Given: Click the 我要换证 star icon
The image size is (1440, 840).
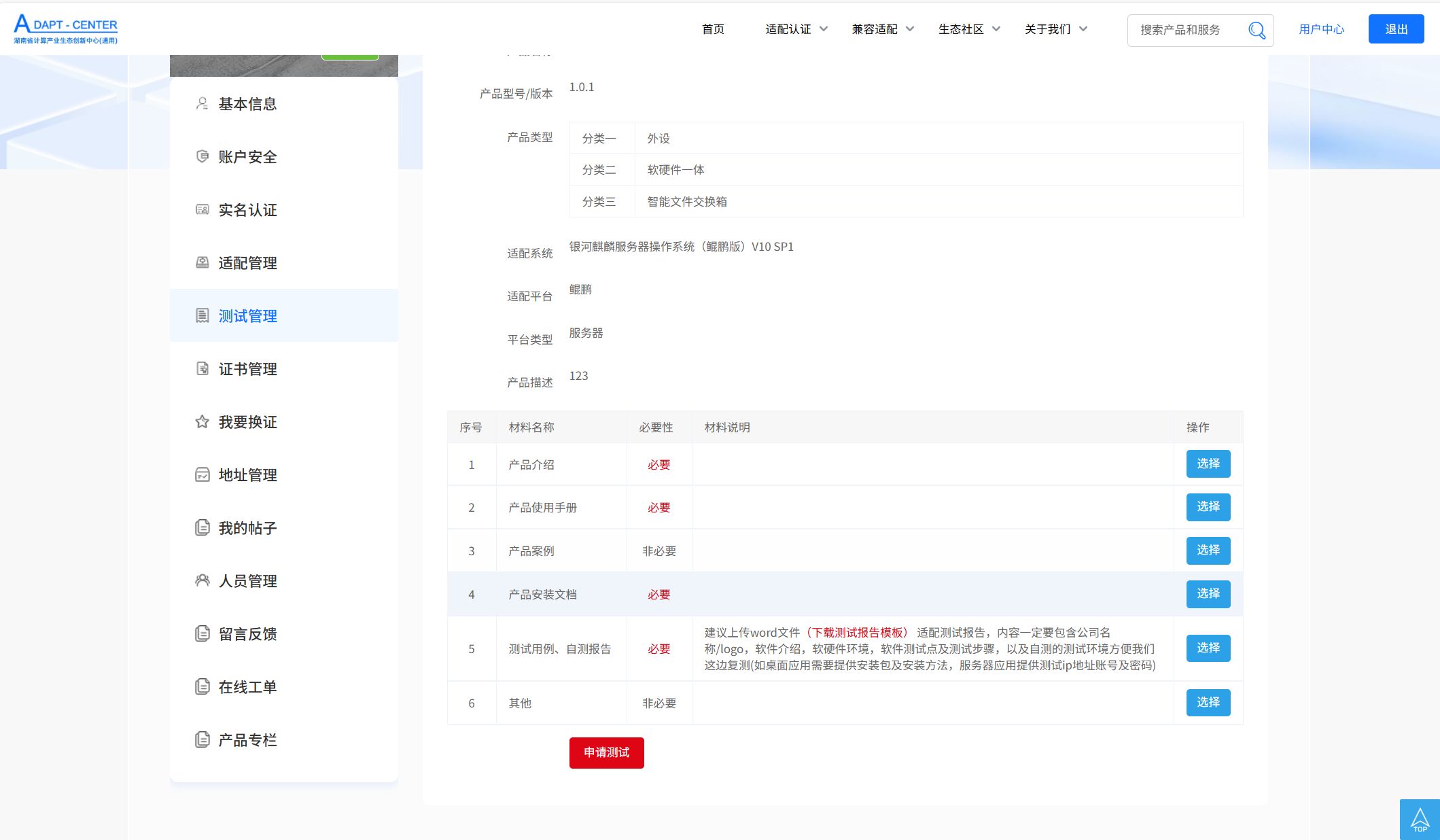Looking at the screenshot, I should coord(202,422).
